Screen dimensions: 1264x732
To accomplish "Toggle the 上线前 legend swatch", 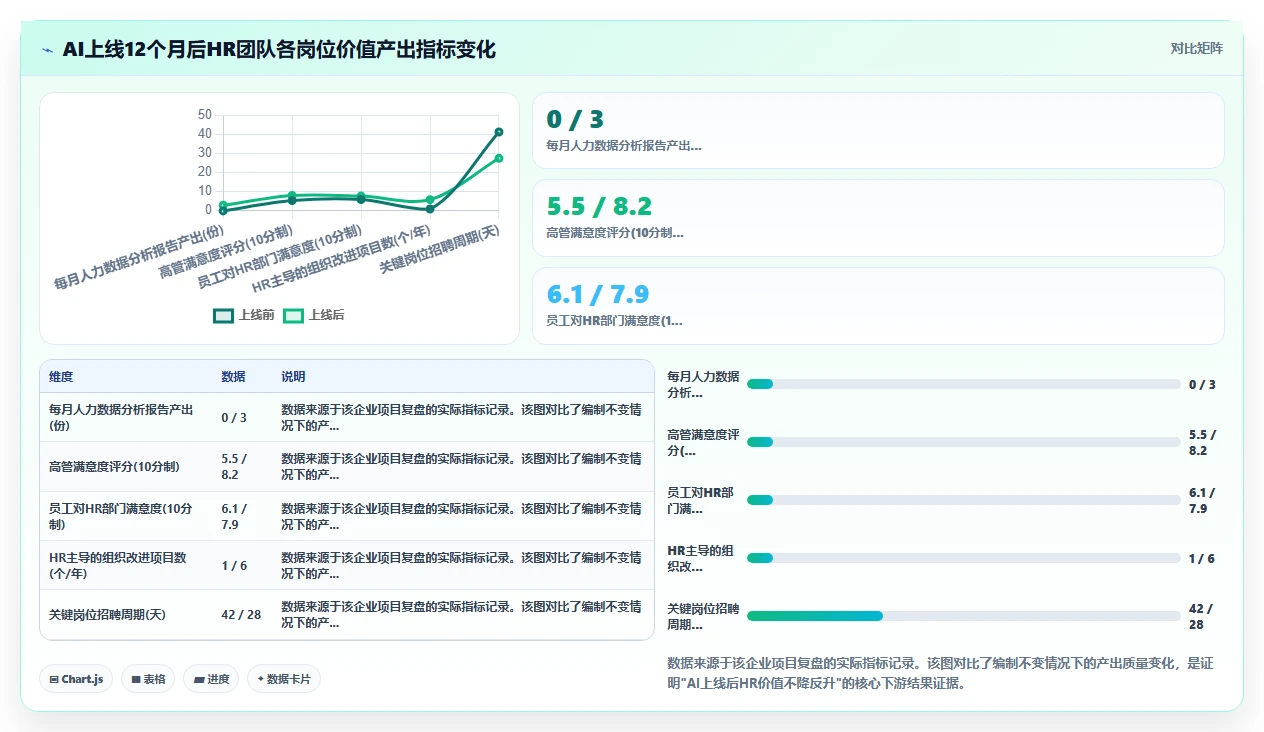I will (x=223, y=315).
